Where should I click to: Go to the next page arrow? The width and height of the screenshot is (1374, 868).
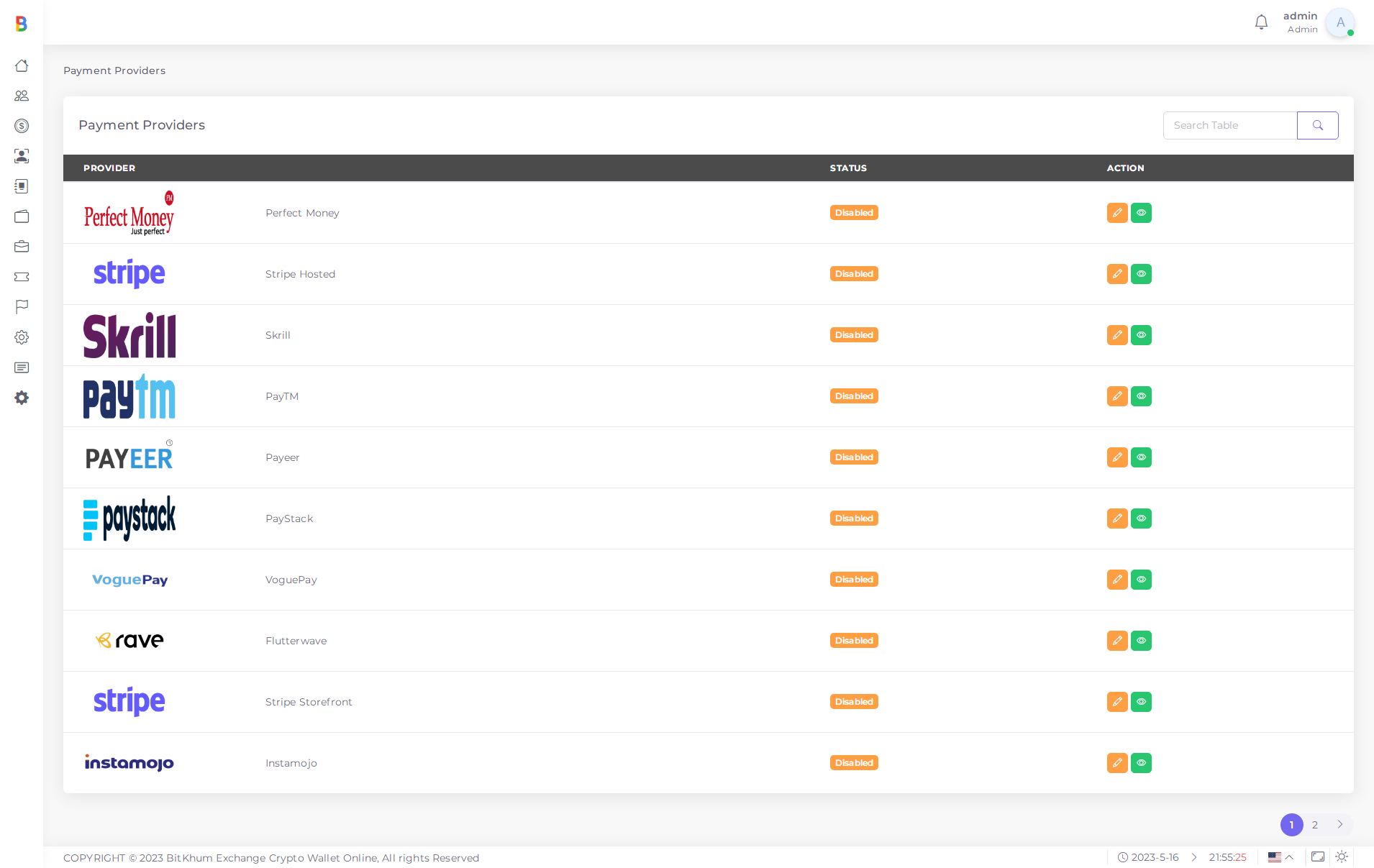pyautogui.click(x=1340, y=825)
